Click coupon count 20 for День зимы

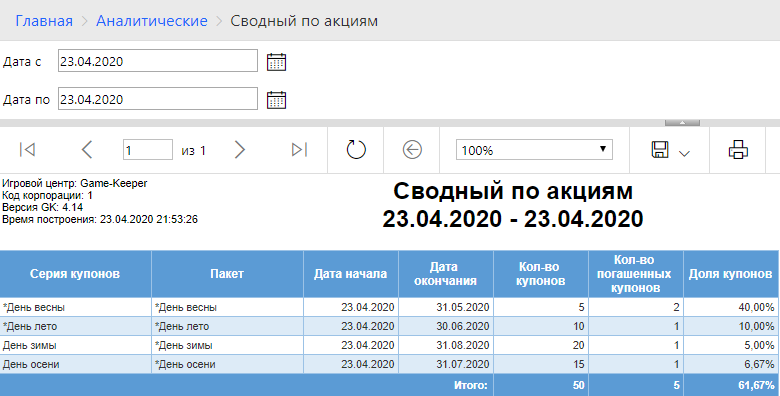pyautogui.click(x=579, y=345)
